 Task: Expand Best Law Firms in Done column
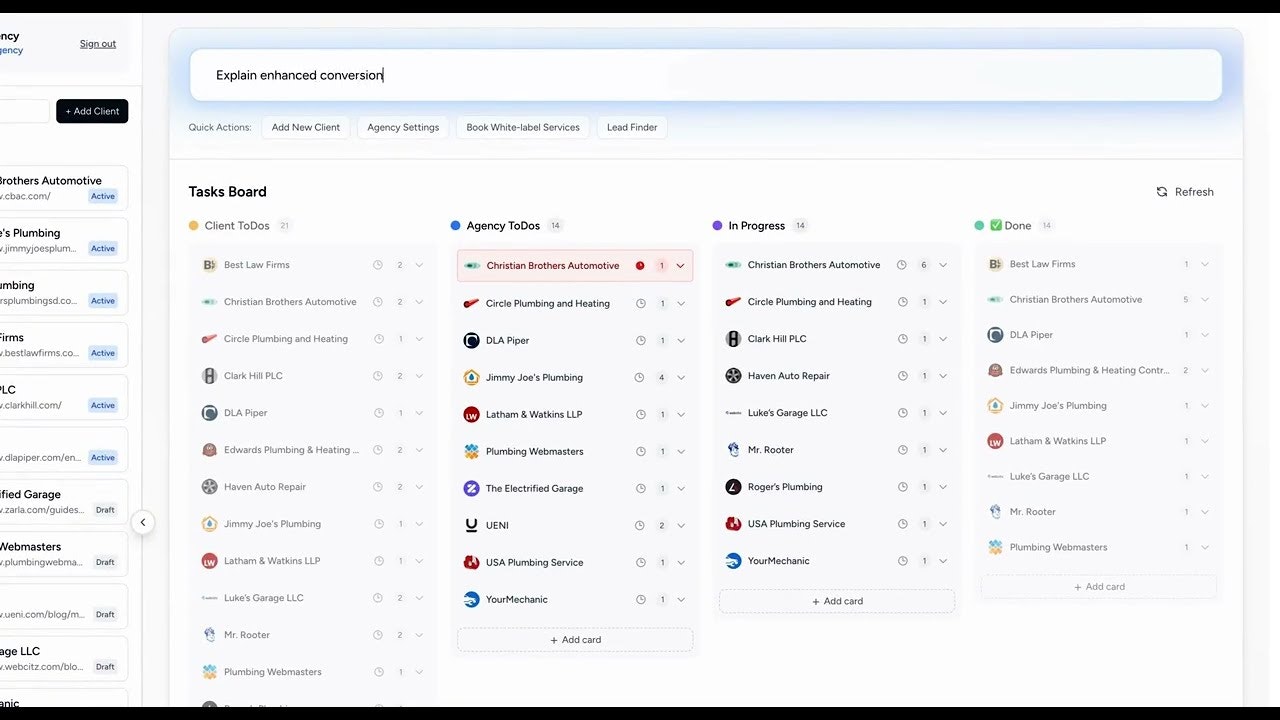click(1205, 265)
